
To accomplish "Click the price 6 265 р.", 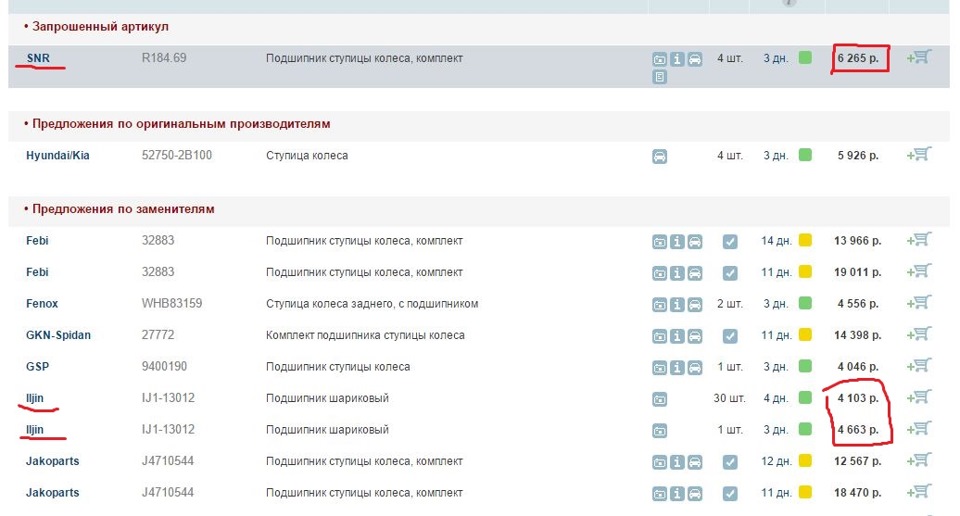I will 858,58.
